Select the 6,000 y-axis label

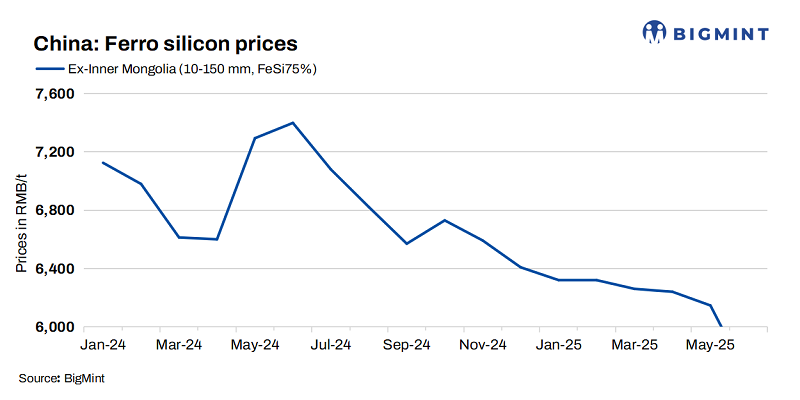[x=56, y=327]
